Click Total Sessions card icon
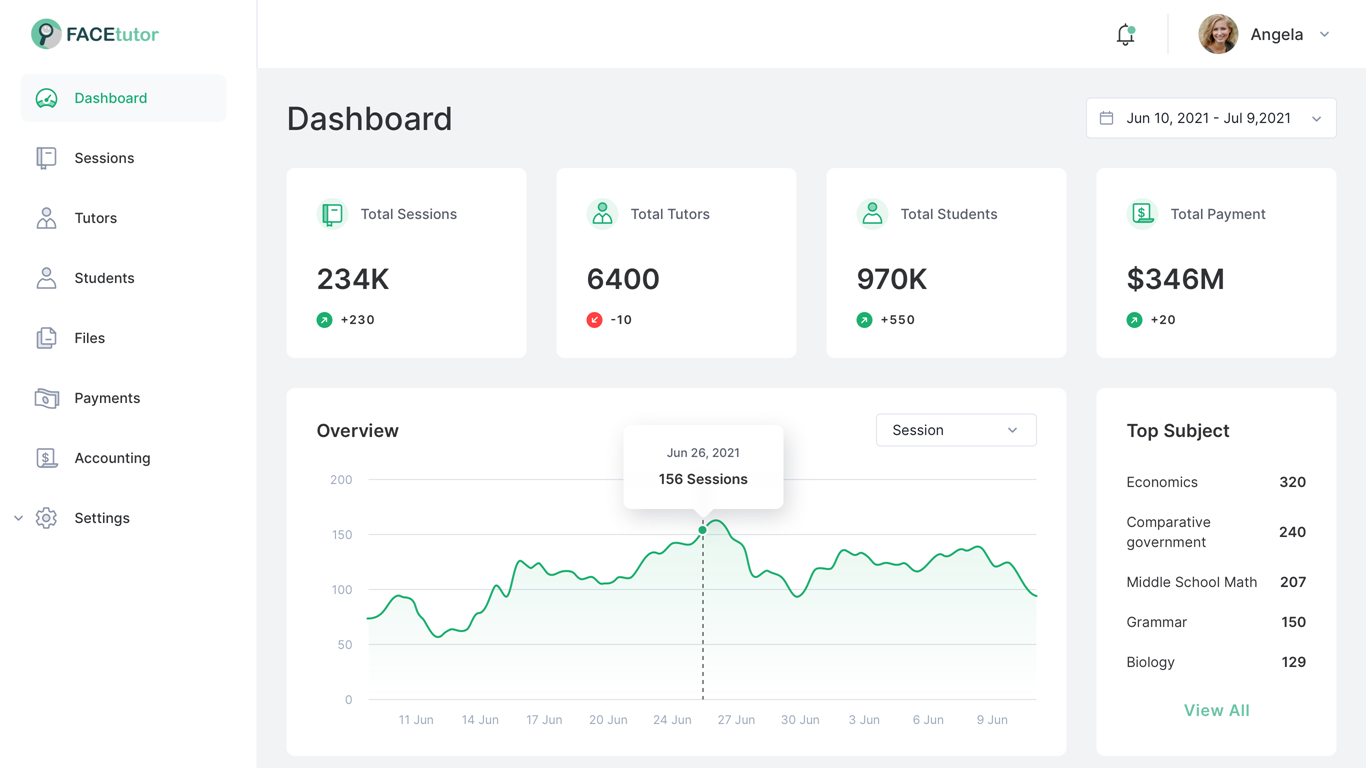 pos(332,214)
